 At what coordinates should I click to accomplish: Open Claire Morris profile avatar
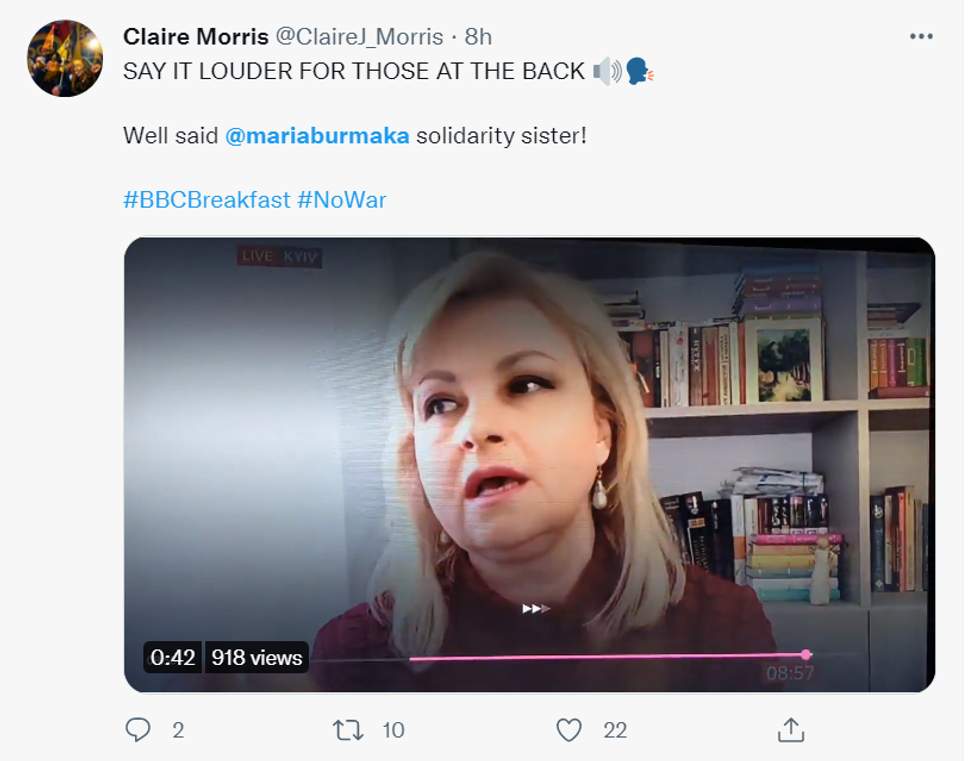65,59
